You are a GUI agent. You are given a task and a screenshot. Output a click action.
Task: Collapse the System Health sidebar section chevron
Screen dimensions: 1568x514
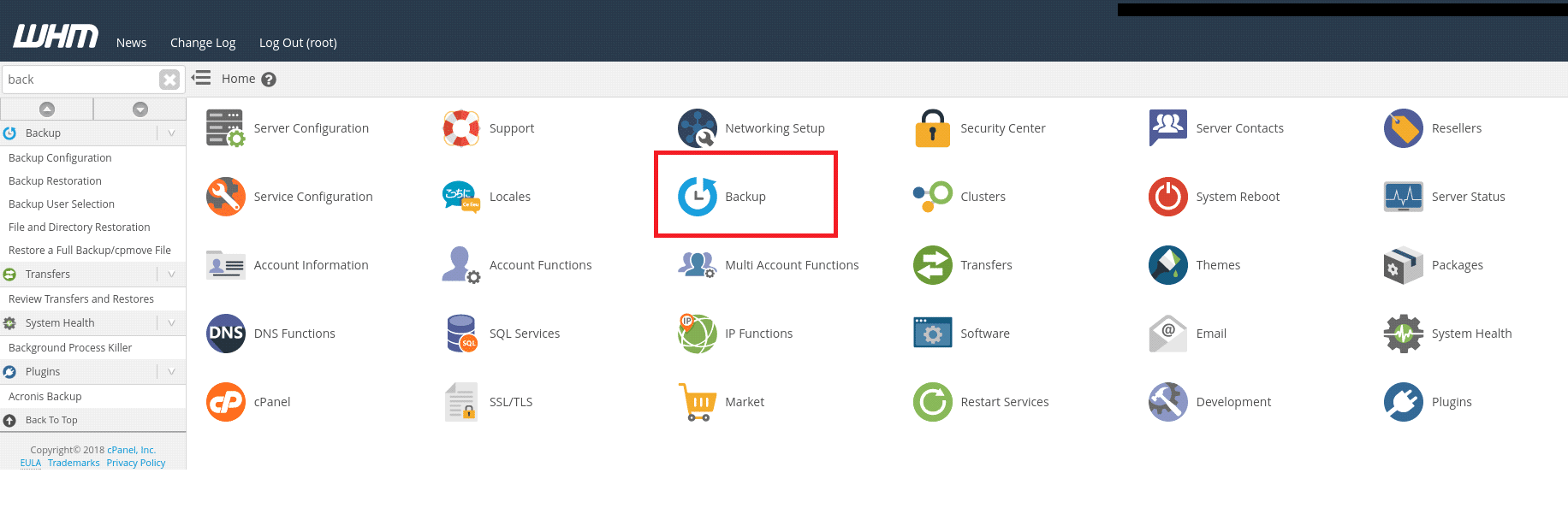point(171,322)
